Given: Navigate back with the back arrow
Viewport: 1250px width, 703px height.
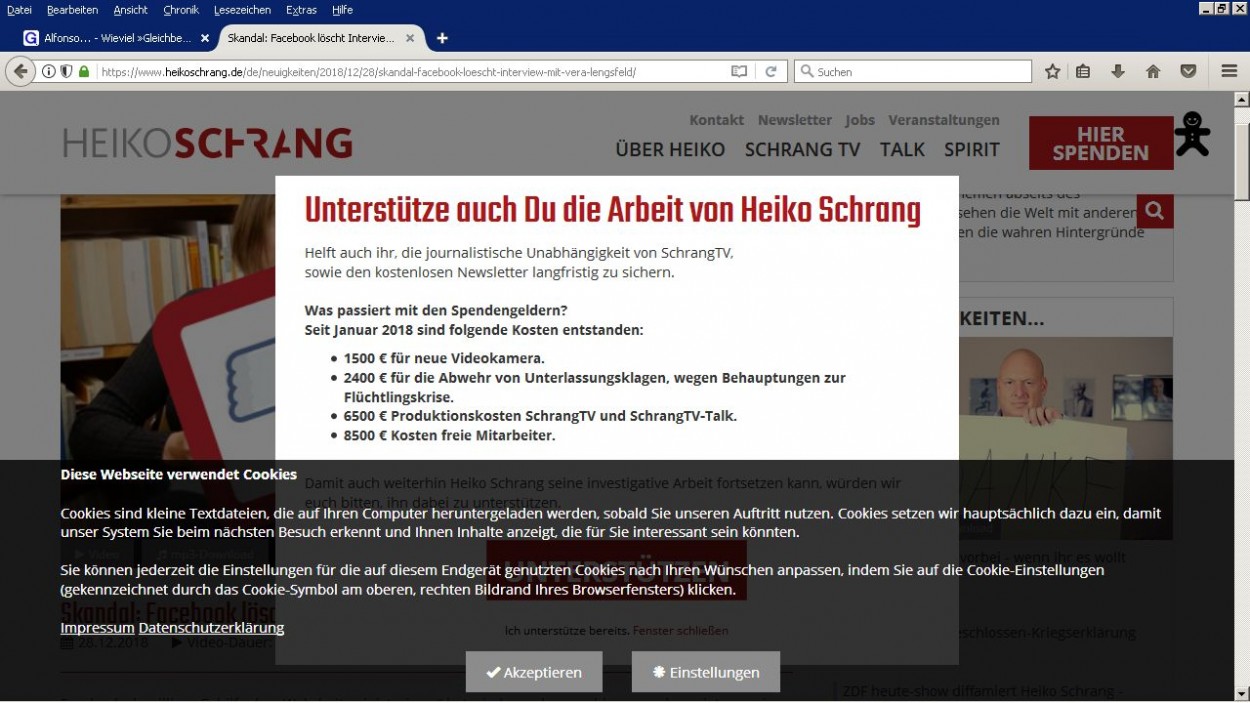Looking at the screenshot, I should [18, 71].
